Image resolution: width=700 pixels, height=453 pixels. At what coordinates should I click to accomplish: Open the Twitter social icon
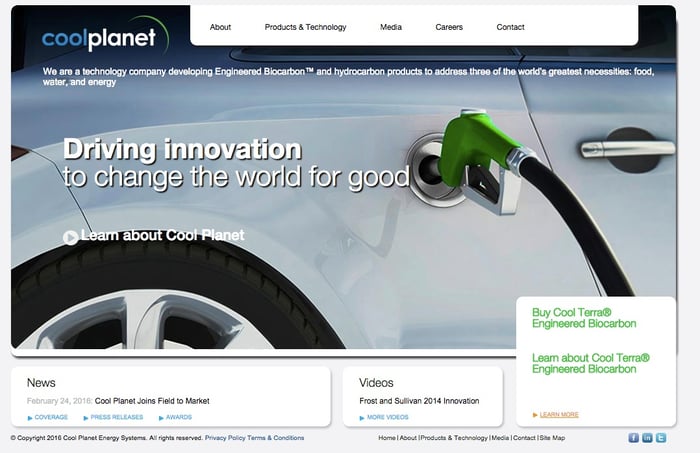661,438
